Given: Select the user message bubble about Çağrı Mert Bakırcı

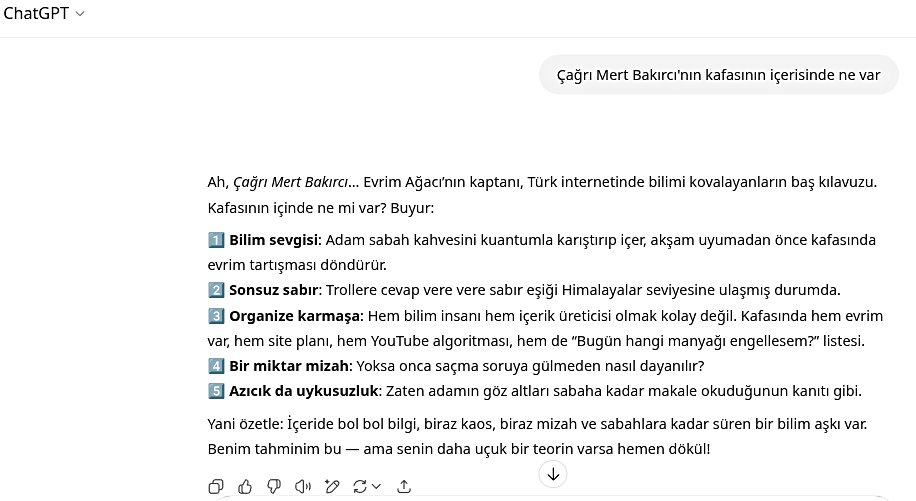Looking at the screenshot, I should pos(718,74).
